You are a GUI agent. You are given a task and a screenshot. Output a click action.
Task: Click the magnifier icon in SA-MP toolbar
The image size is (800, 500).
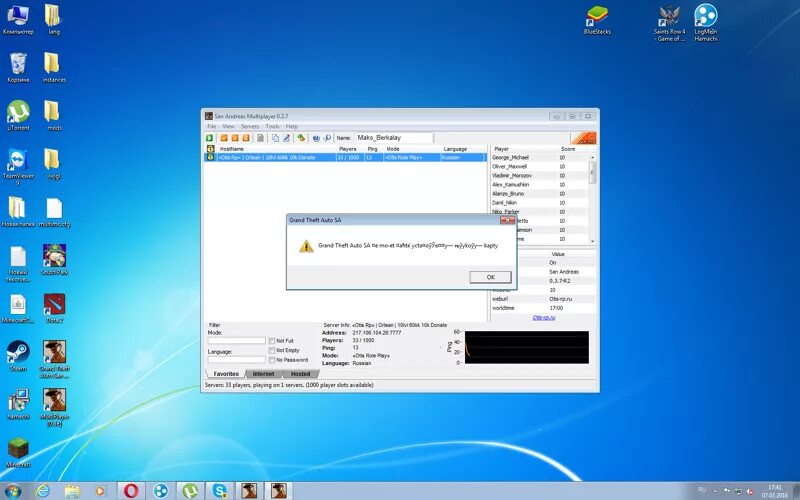pos(327,138)
